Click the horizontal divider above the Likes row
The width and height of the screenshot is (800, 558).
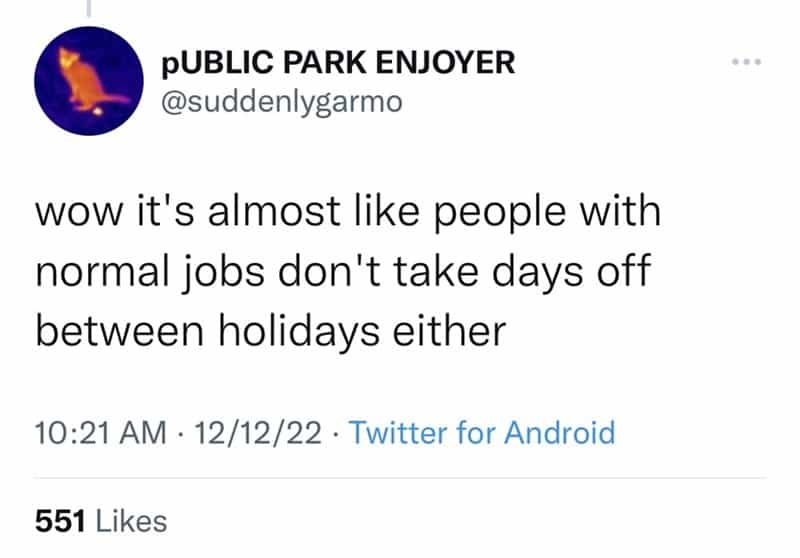pyautogui.click(x=400, y=478)
